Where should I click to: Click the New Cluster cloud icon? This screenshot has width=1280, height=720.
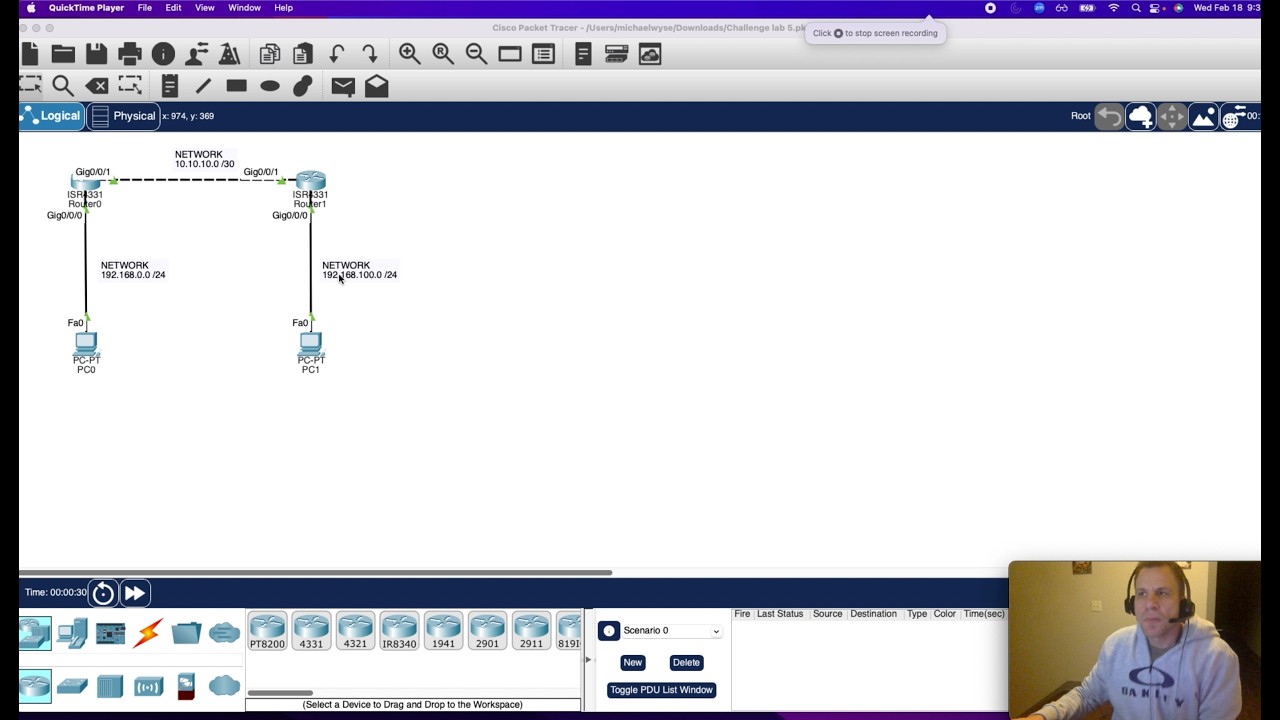(x=1140, y=116)
